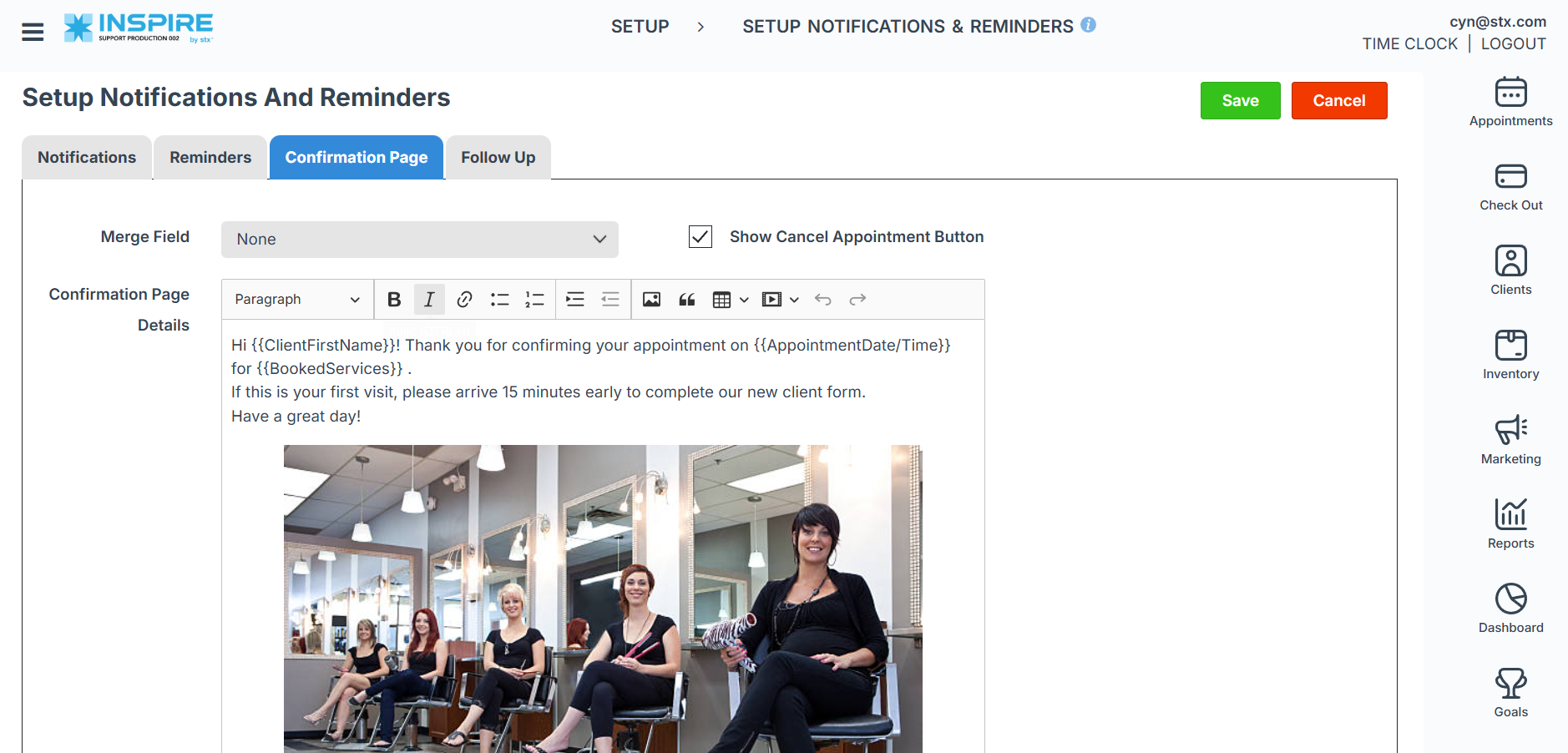Select the salon photo in editor
1568x753 pixels.
click(x=603, y=599)
